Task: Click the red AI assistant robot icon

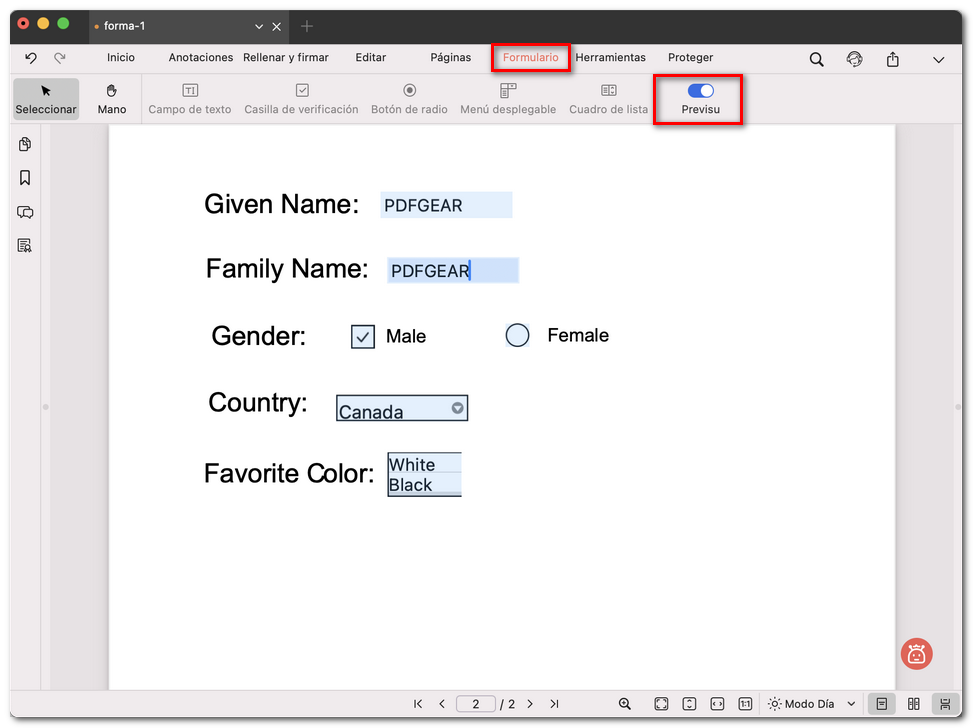Action: click(x=916, y=654)
